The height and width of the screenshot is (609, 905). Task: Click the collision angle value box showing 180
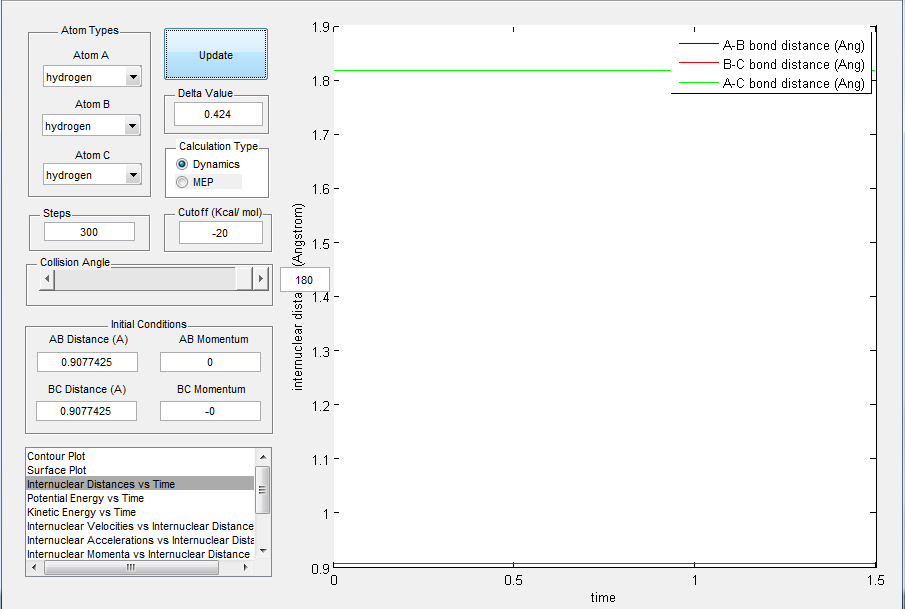(305, 280)
